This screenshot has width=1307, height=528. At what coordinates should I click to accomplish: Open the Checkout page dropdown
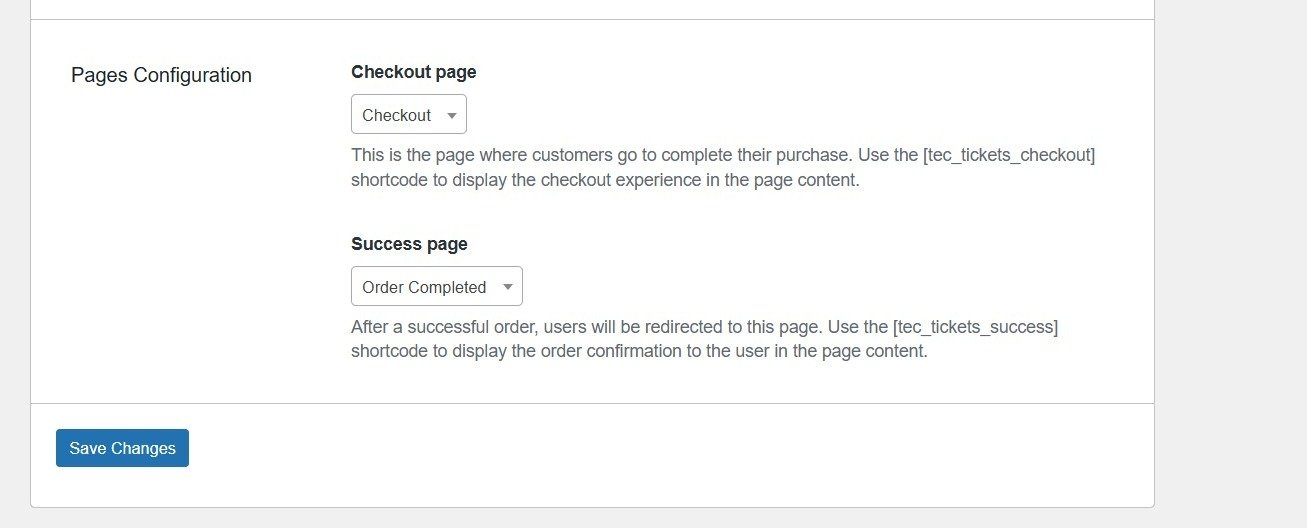point(408,115)
